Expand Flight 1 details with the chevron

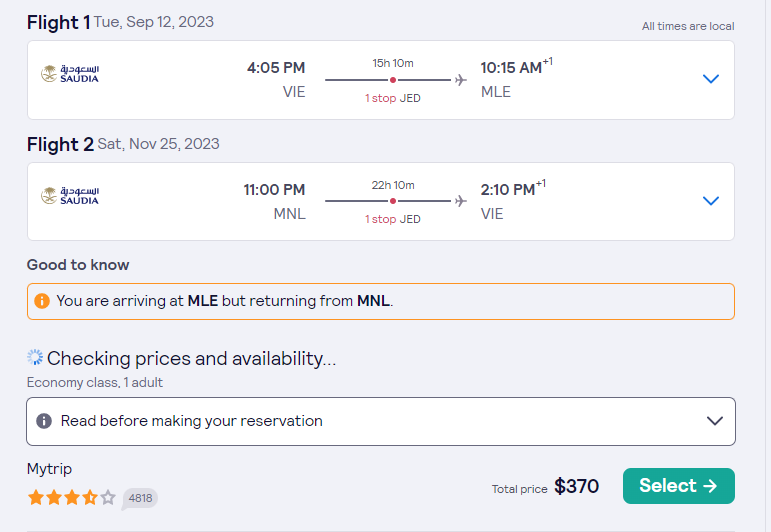(x=711, y=79)
